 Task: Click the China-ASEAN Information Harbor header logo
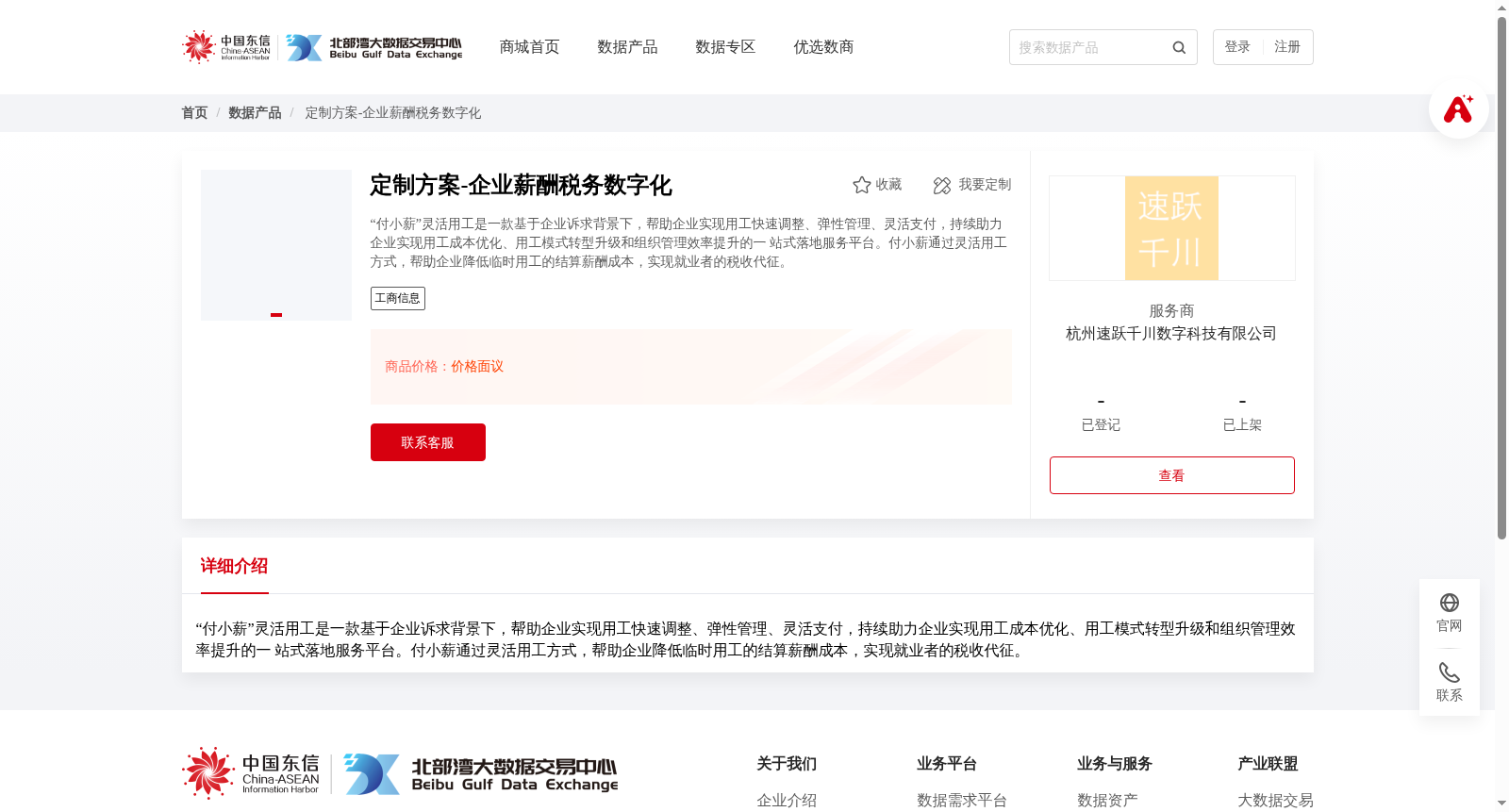[x=226, y=47]
